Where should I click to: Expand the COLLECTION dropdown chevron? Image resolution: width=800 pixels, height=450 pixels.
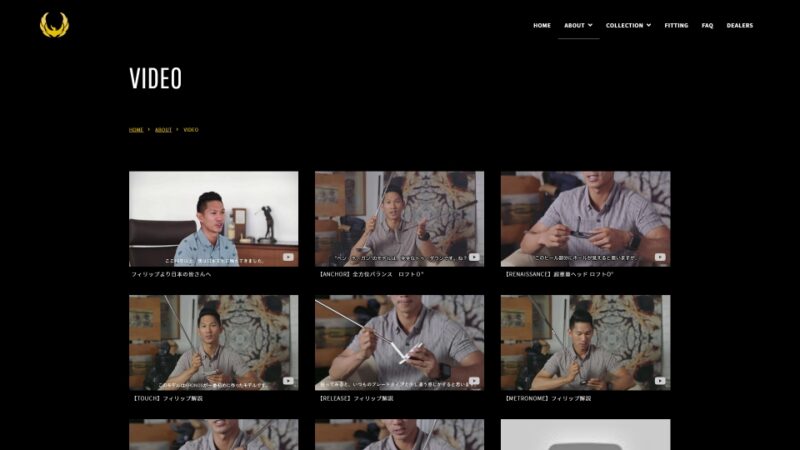[x=649, y=25]
